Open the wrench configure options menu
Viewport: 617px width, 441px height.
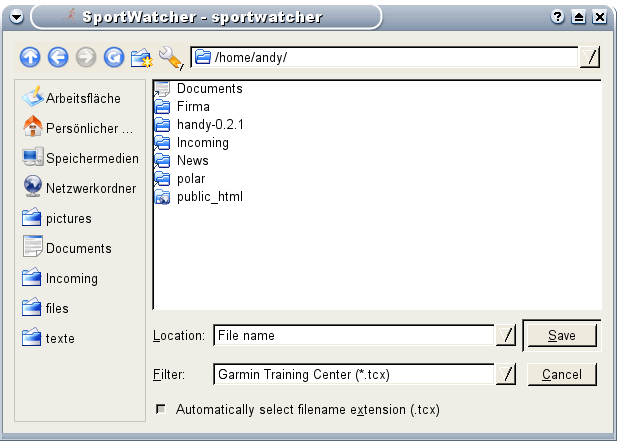coord(171,58)
